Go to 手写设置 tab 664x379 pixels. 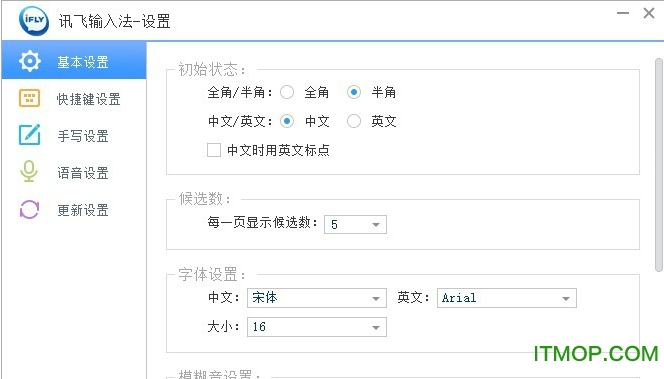click(74, 136)
